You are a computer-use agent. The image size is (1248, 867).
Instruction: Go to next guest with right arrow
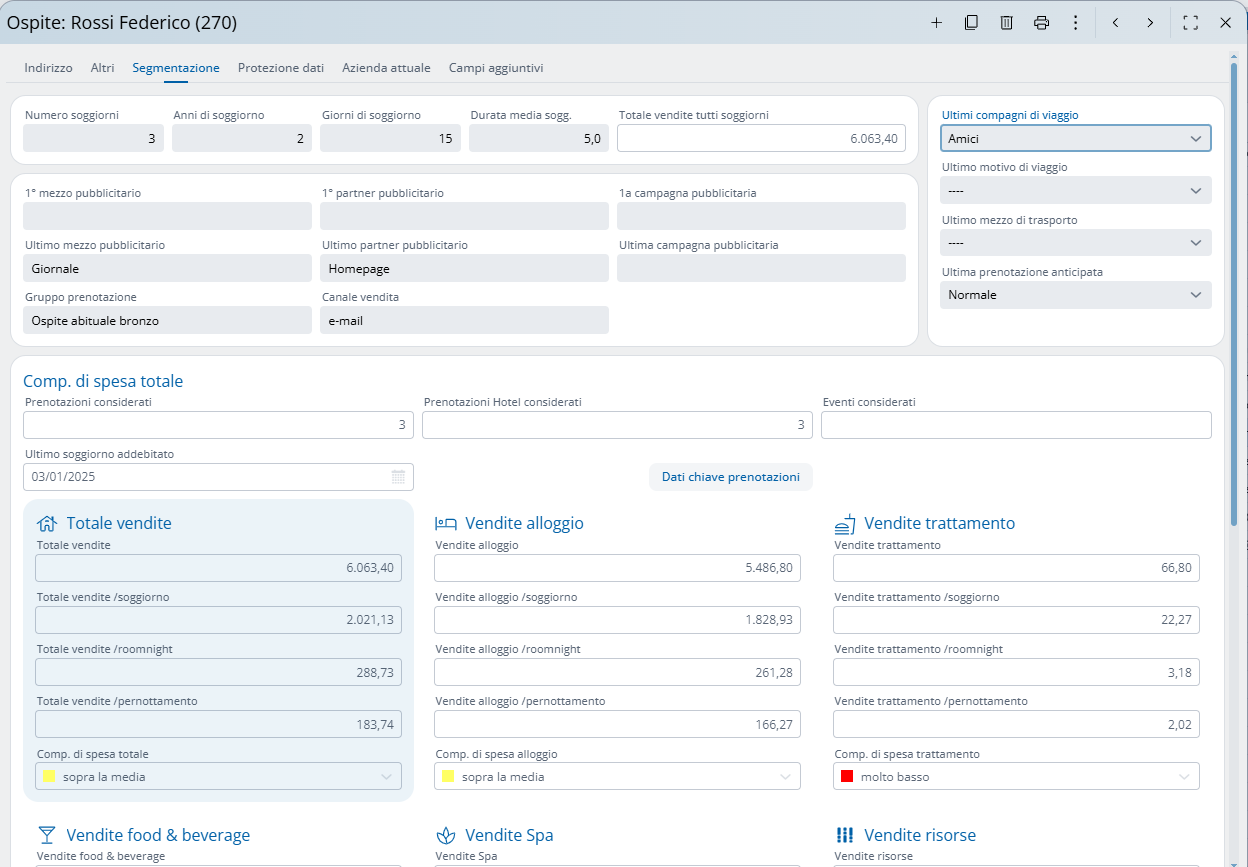(x=1150, y=23)
